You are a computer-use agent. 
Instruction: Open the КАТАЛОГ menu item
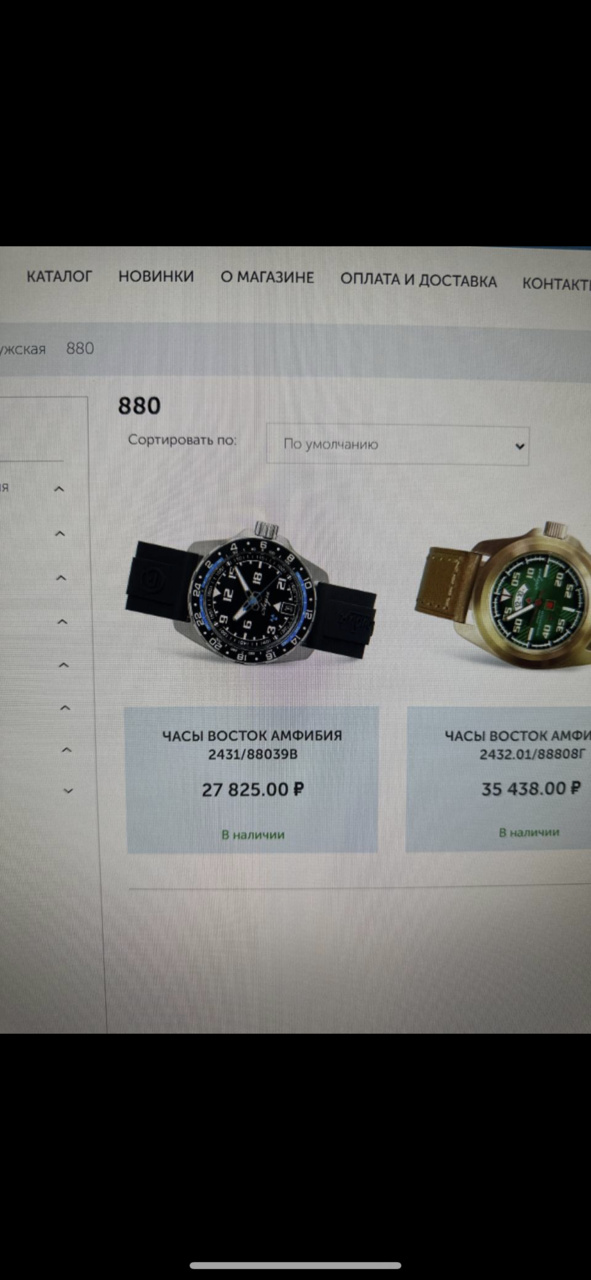point(59,276)
